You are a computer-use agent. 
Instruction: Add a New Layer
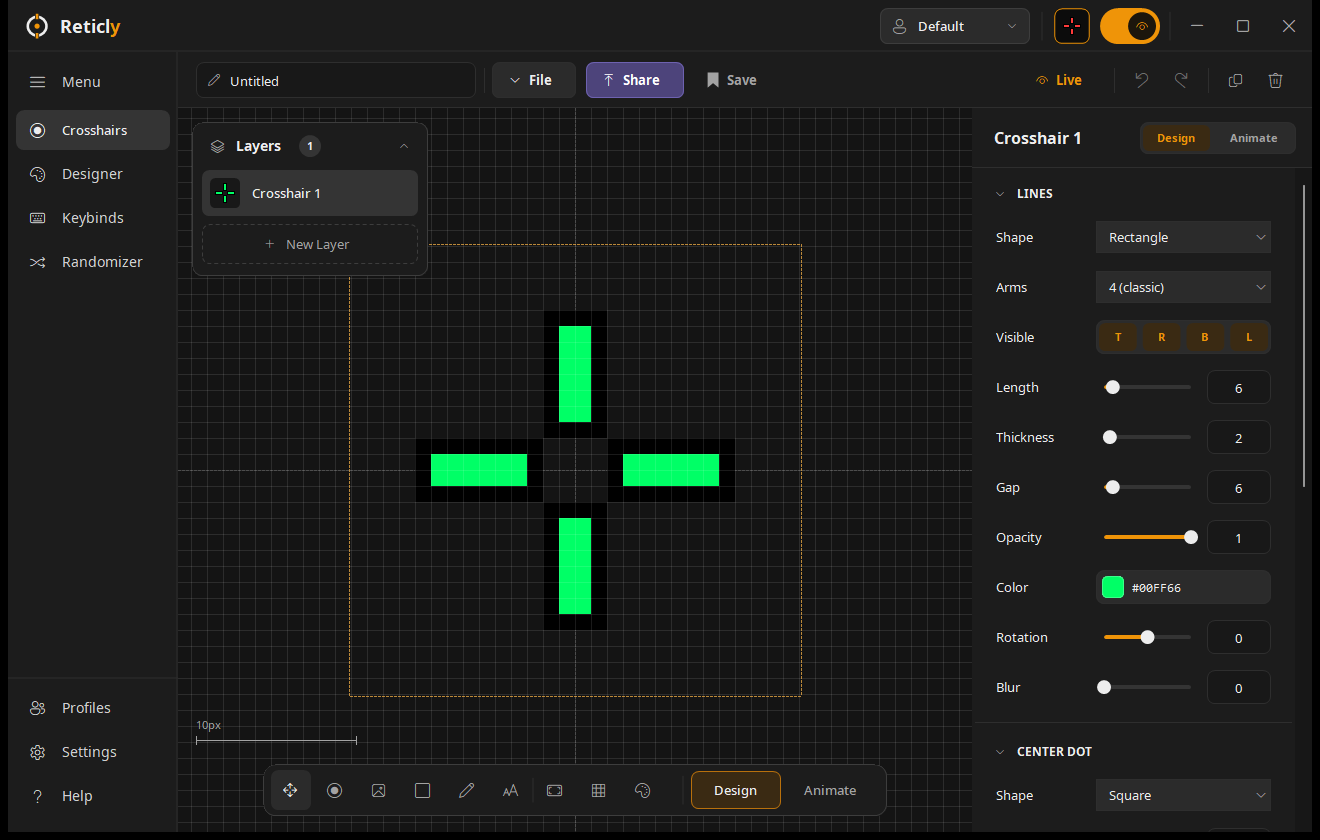310,244
